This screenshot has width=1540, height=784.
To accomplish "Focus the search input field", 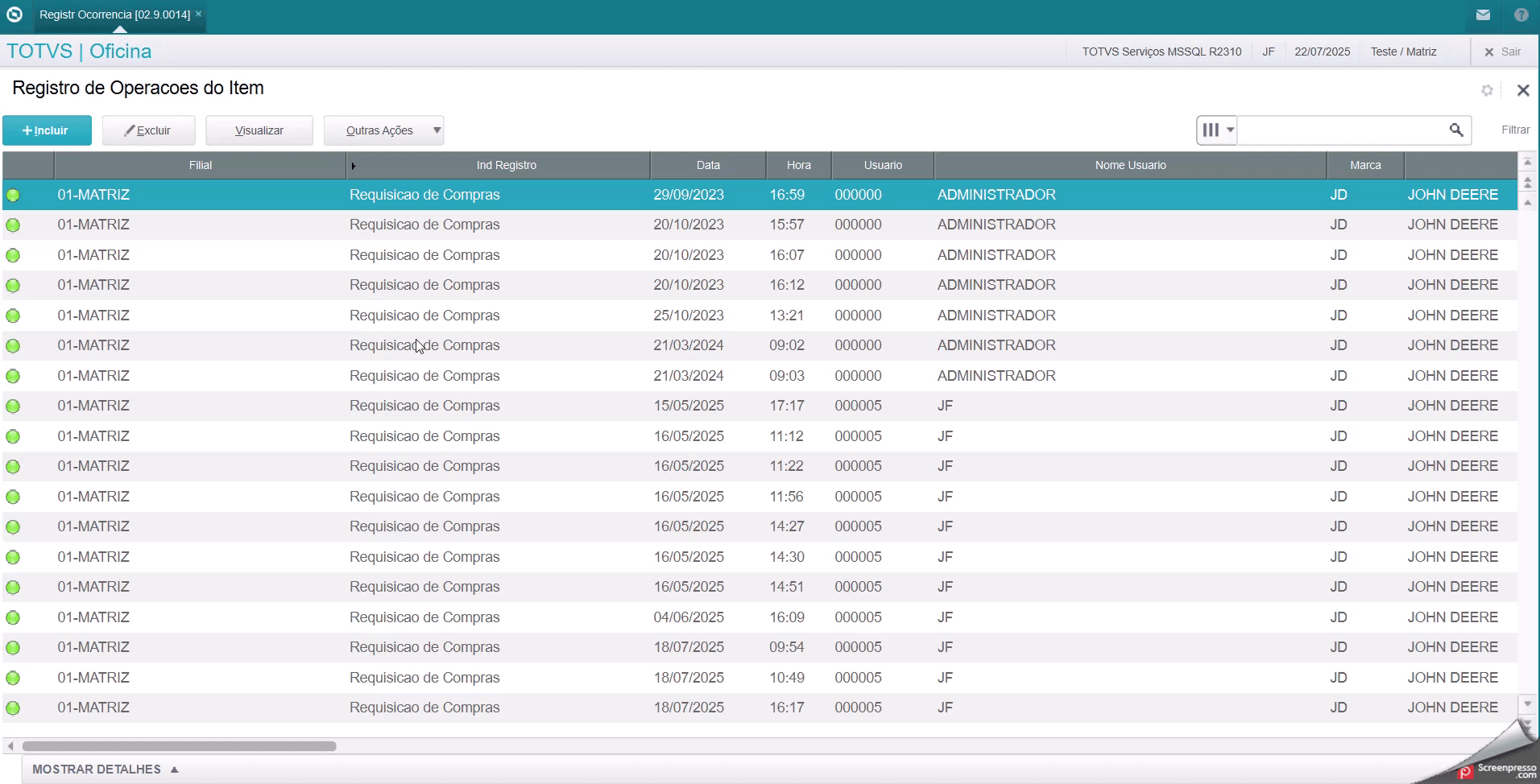I will [1343, 130].
